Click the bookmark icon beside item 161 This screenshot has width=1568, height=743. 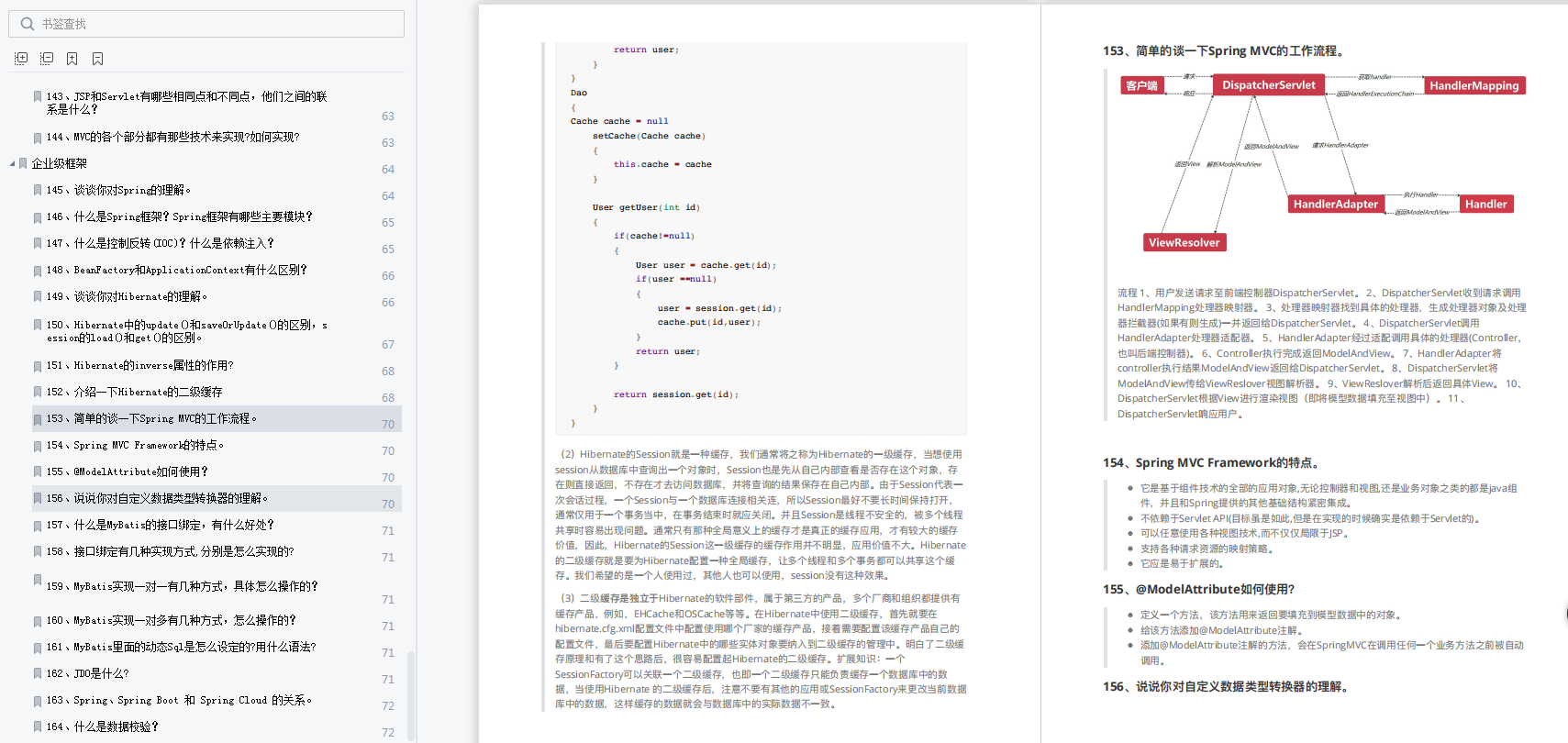coord(38,647)
